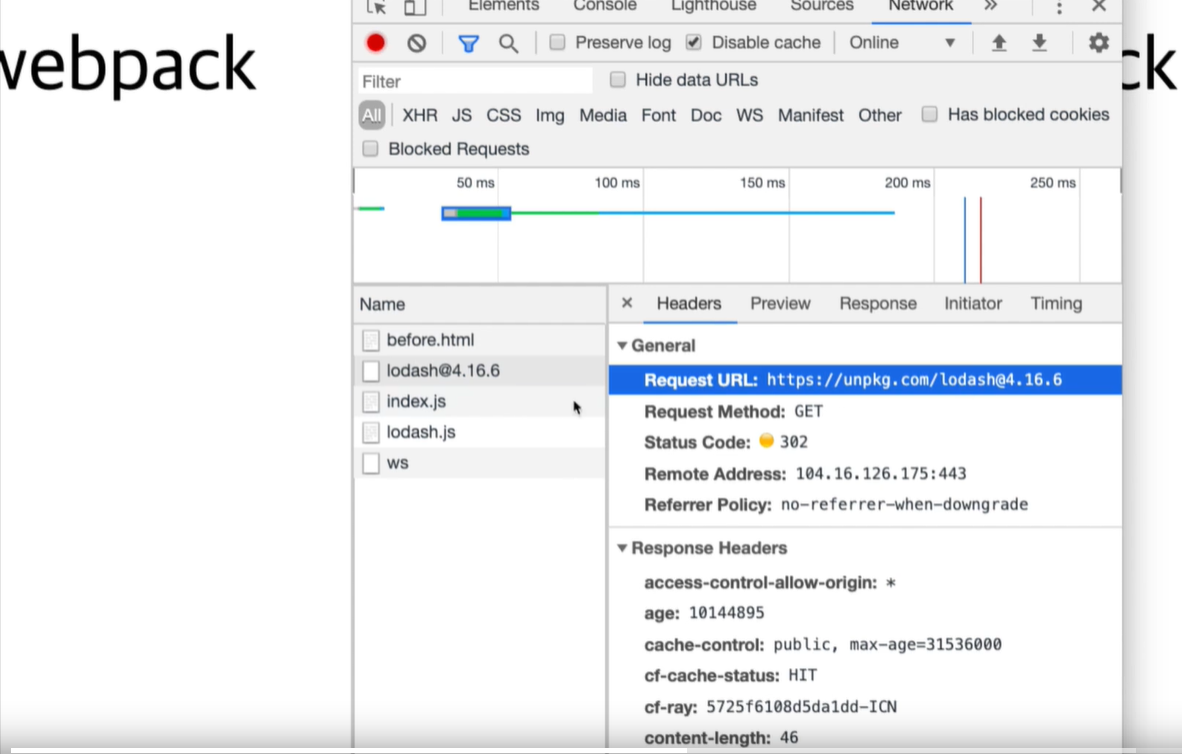Click the export HAR download arrow
1182x754 pixels.
(1039, 43)
